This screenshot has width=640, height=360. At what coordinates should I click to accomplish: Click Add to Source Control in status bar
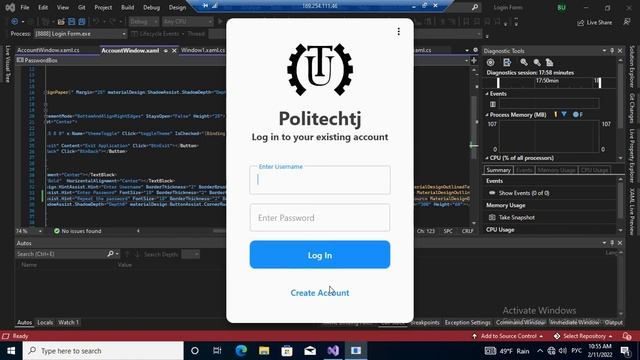tap(507, 336)
